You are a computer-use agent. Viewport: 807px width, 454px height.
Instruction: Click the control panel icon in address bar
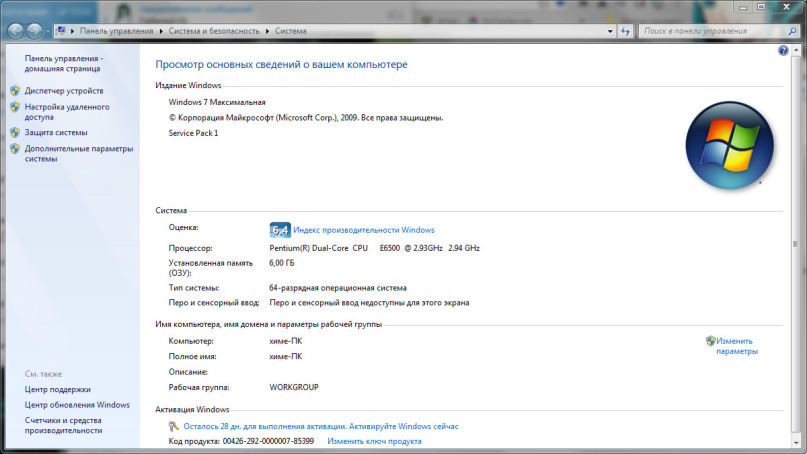61,31
